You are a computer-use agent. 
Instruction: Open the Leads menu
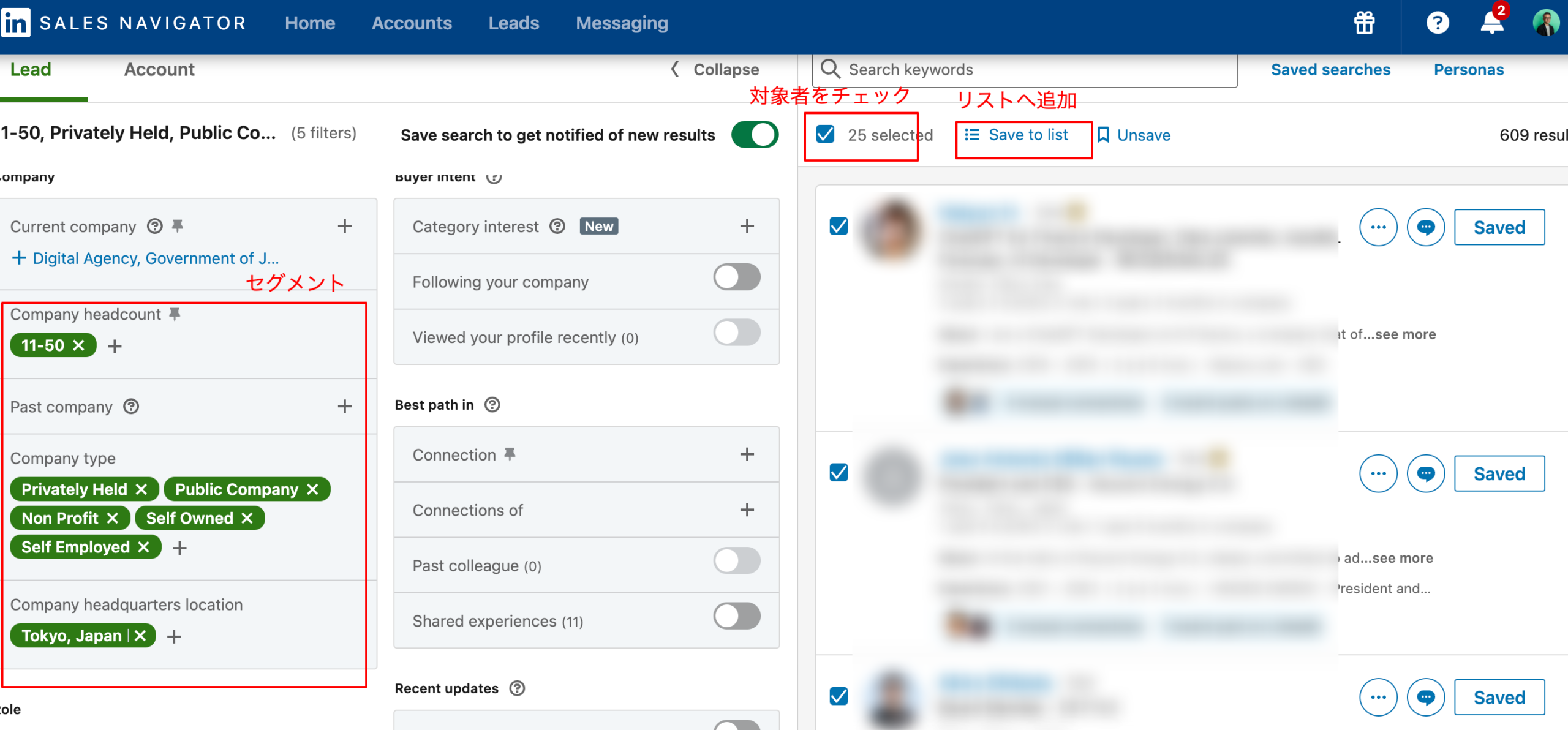514,23
